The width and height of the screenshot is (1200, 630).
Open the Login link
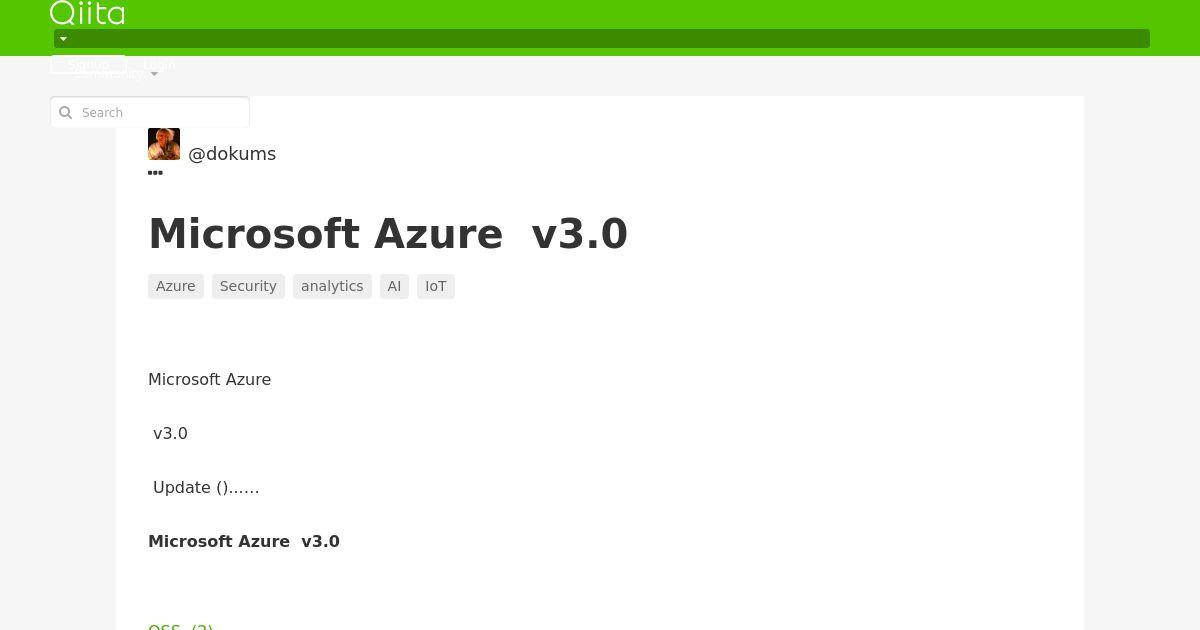[x=159, y=64]
